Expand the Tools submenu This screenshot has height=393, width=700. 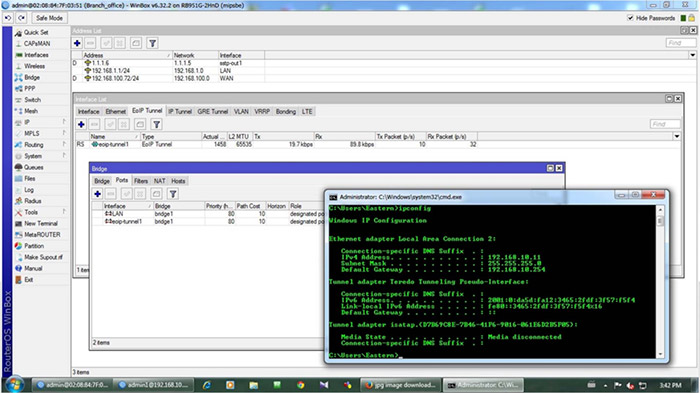point(31,212)
